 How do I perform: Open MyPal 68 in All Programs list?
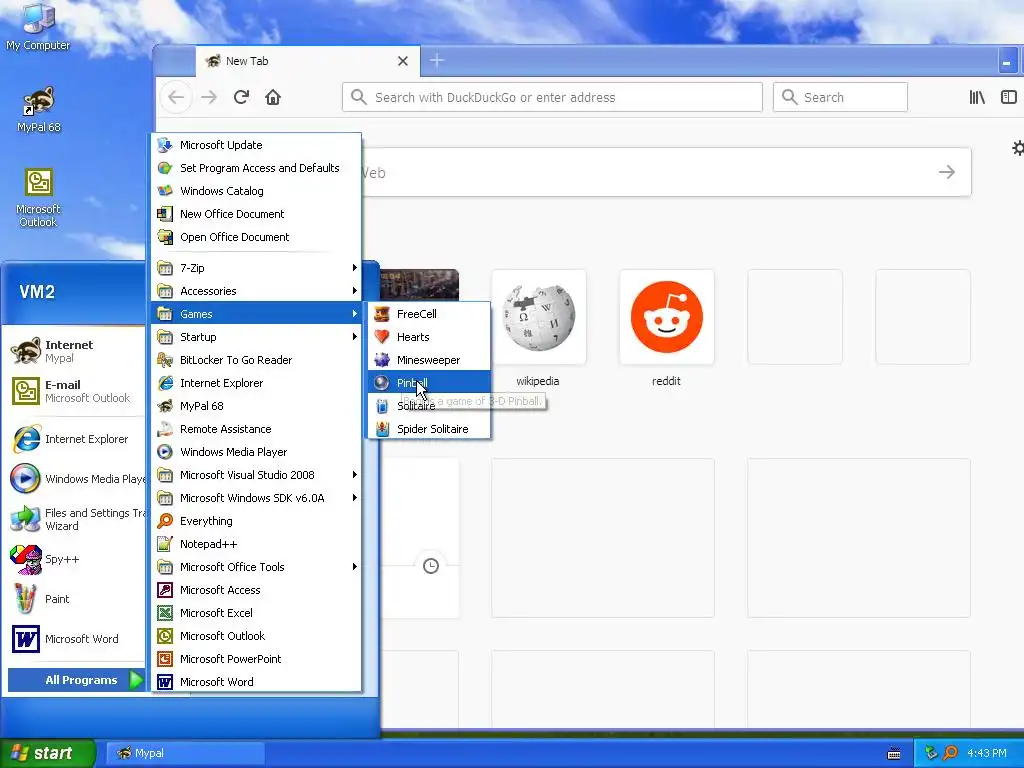click(257, 406)
